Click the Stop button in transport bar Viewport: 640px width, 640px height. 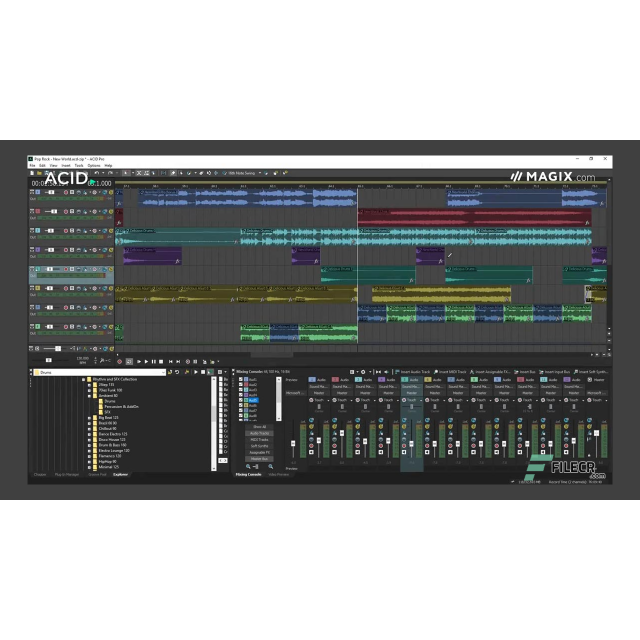tap(161, 361)
